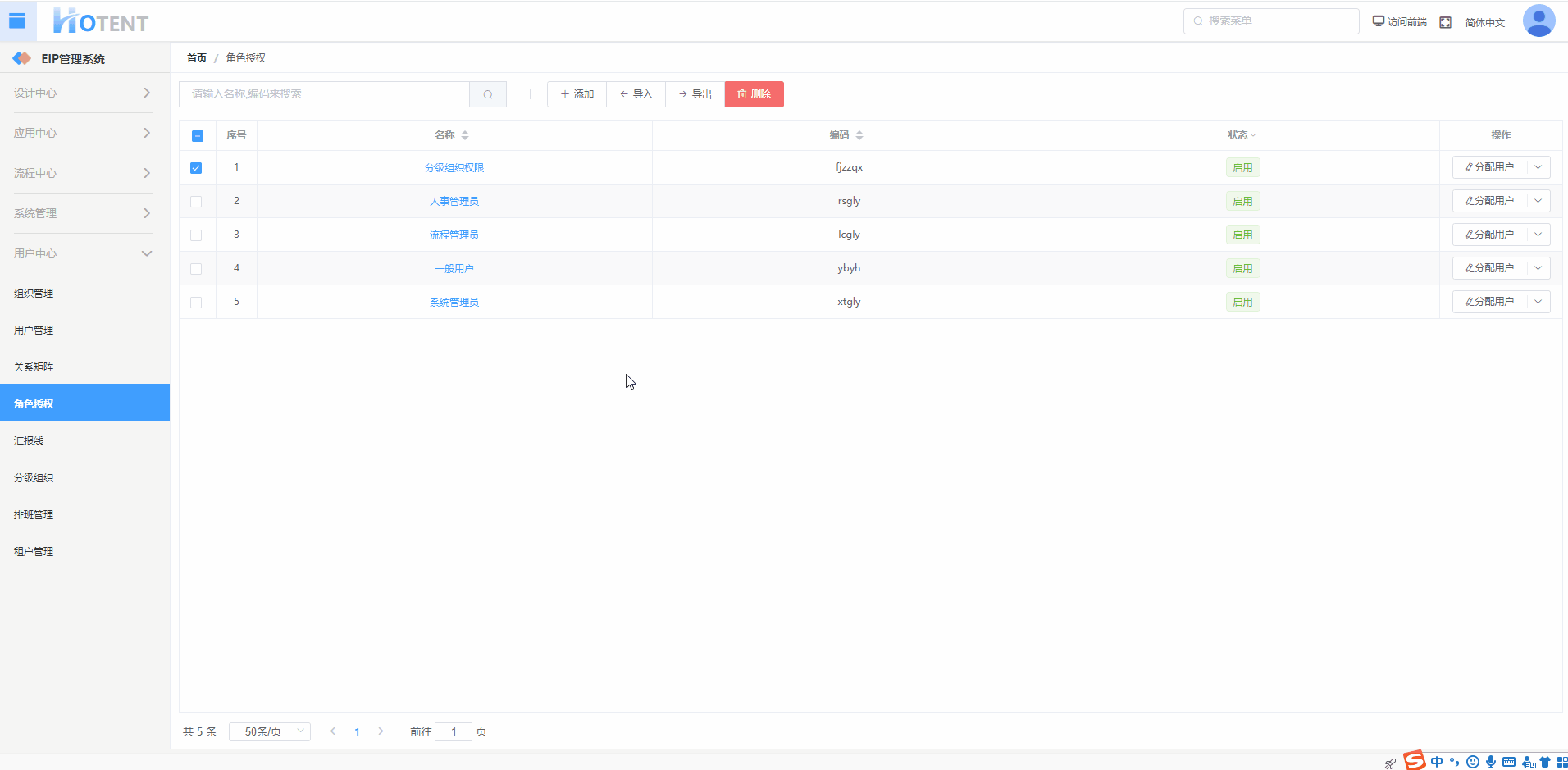Select 分级组织 from sidebar menu
This screenshot has width=1568, height=770.
[x=34, y=478]
